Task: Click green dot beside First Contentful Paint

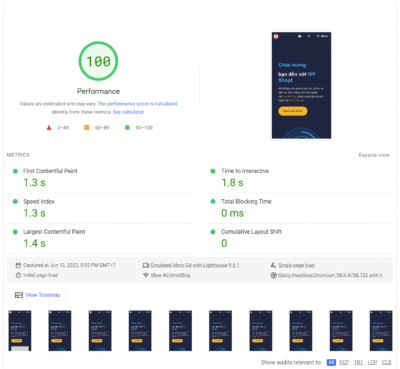Action: click(x=15, y=171)
